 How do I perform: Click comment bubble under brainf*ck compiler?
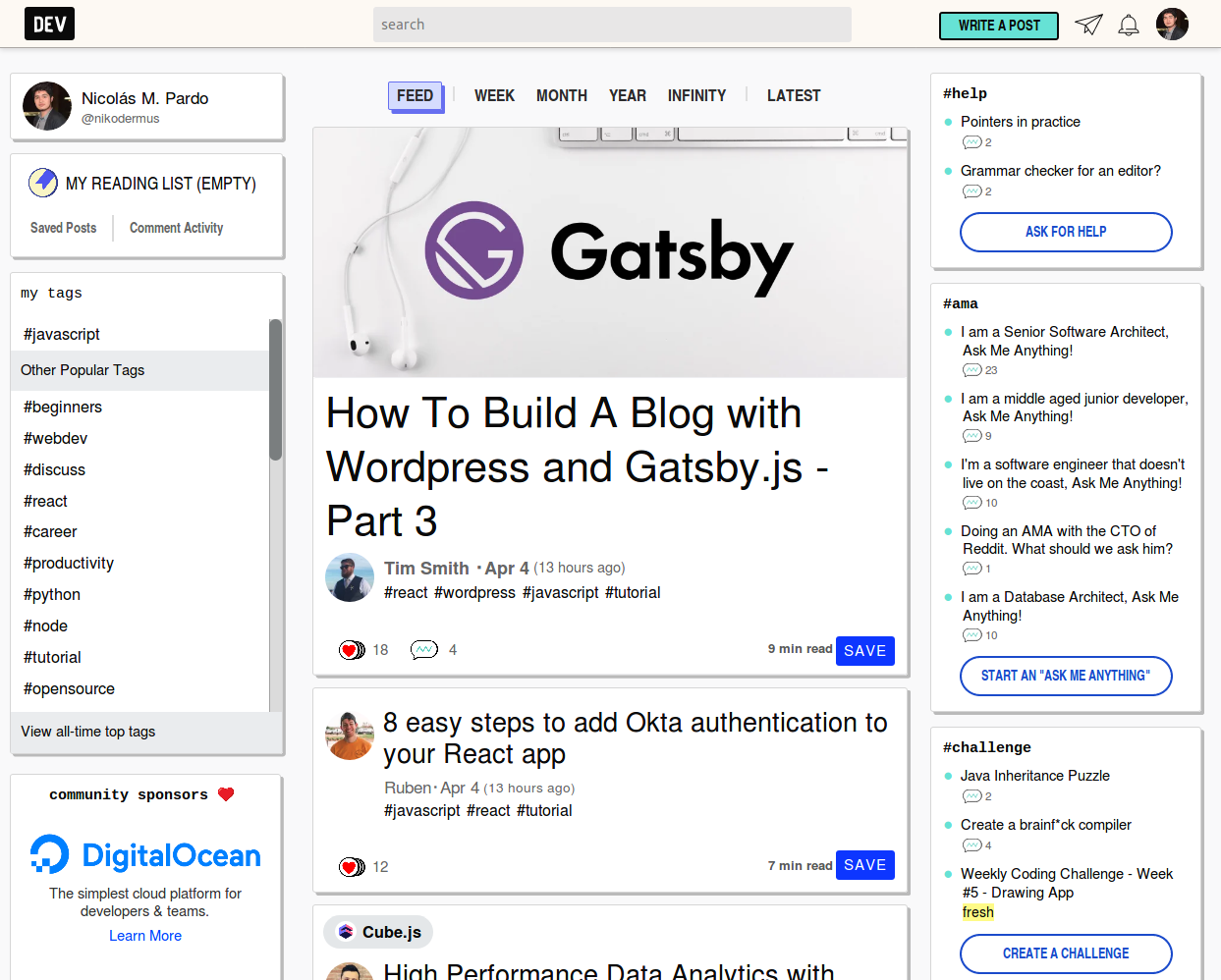pyautogui.click(x=971, y=845)
